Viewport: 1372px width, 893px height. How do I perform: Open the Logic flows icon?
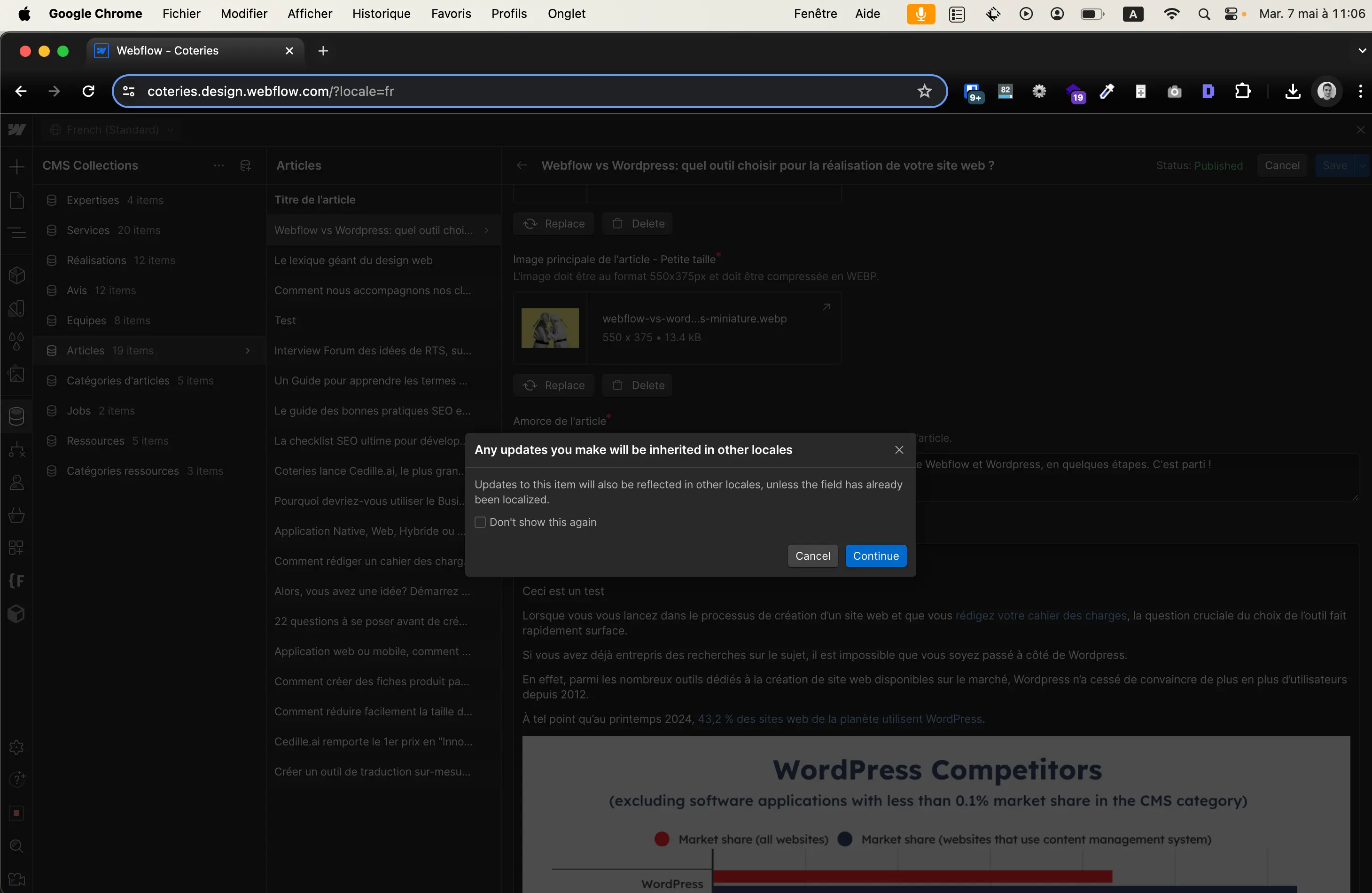point(17,449)
